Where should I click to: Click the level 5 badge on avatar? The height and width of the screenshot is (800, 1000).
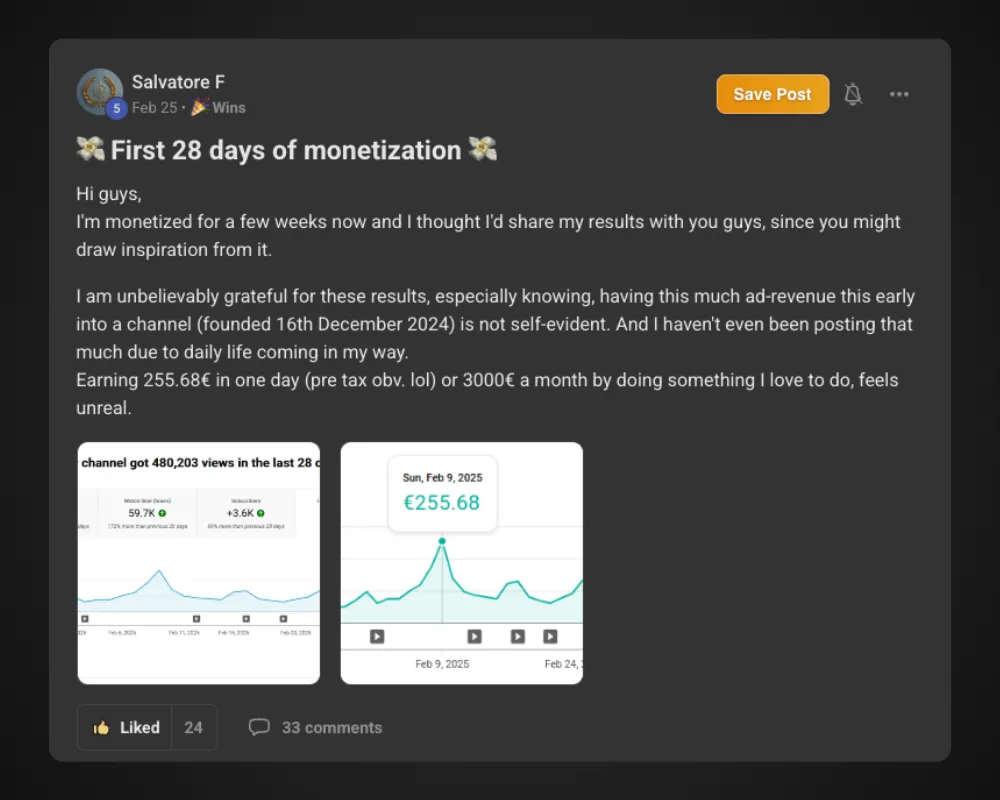click(x=117, y=109)
